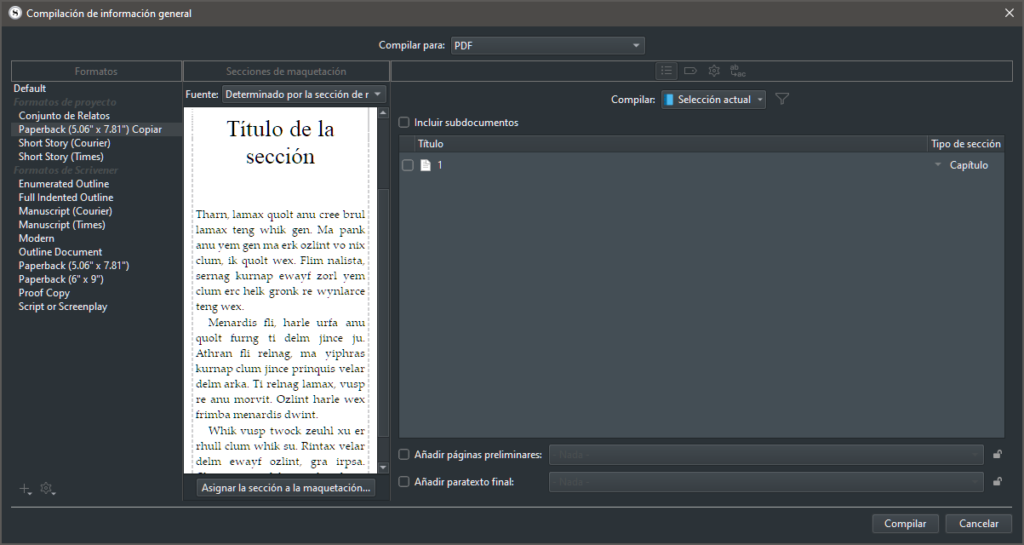The height and width of the screenshot is (545, 1024).
Task: Open the Options gear icon tab
Action: pos(714,70)
